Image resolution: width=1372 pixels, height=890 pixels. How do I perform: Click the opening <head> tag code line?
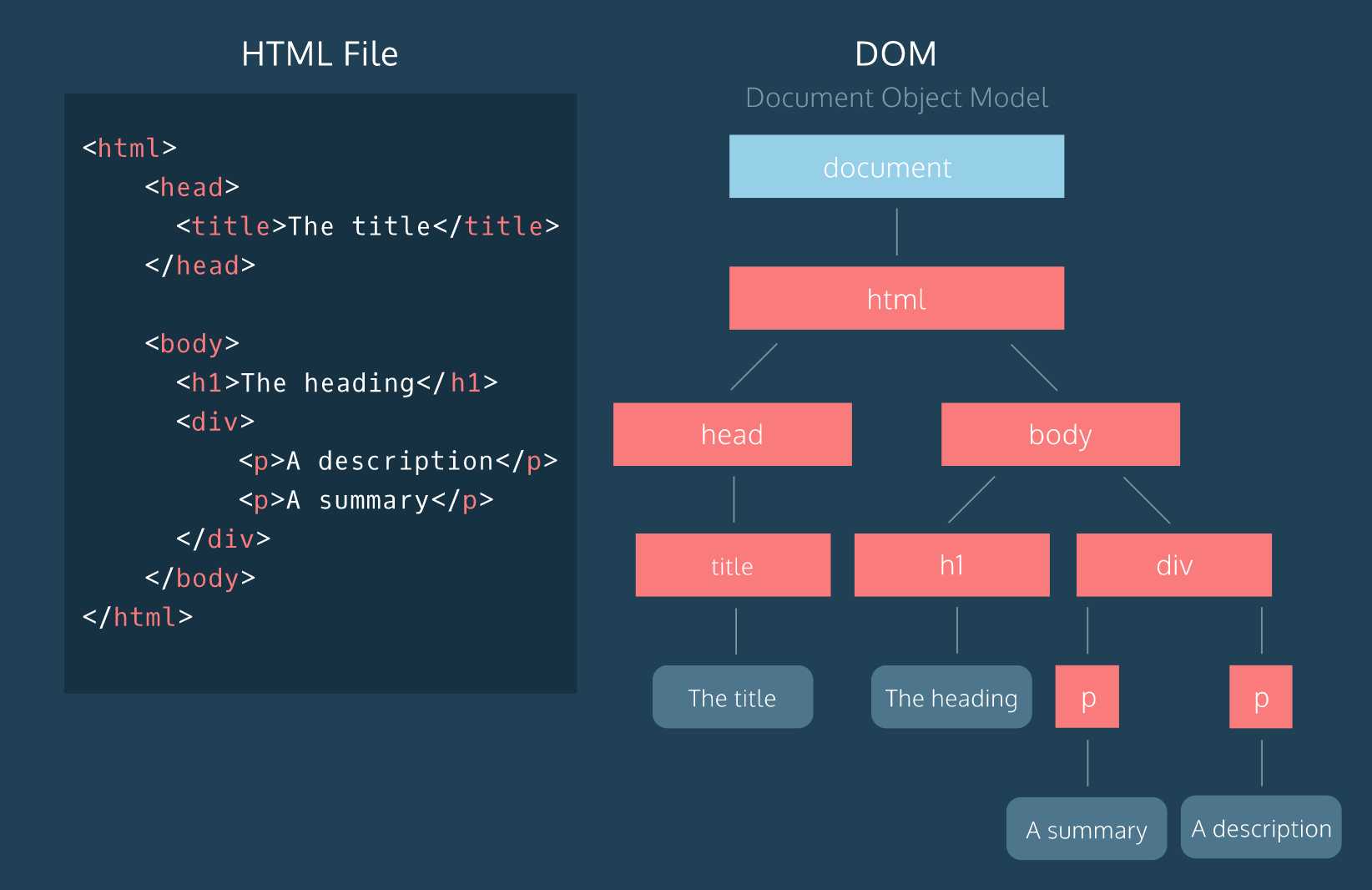point(192,187)
